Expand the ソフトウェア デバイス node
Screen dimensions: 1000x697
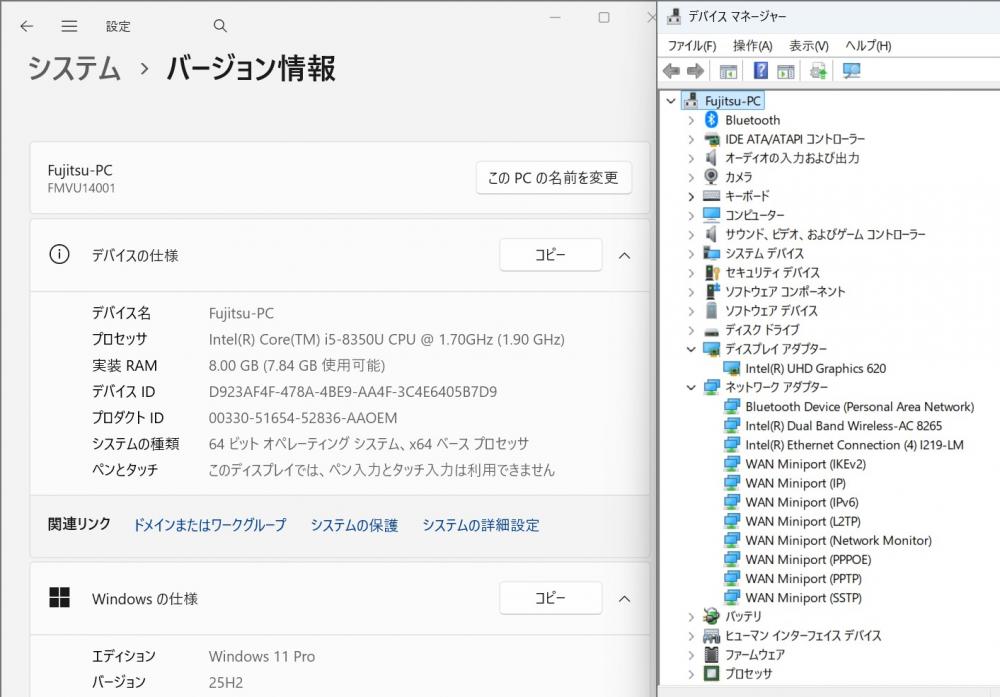click(691, 311)
